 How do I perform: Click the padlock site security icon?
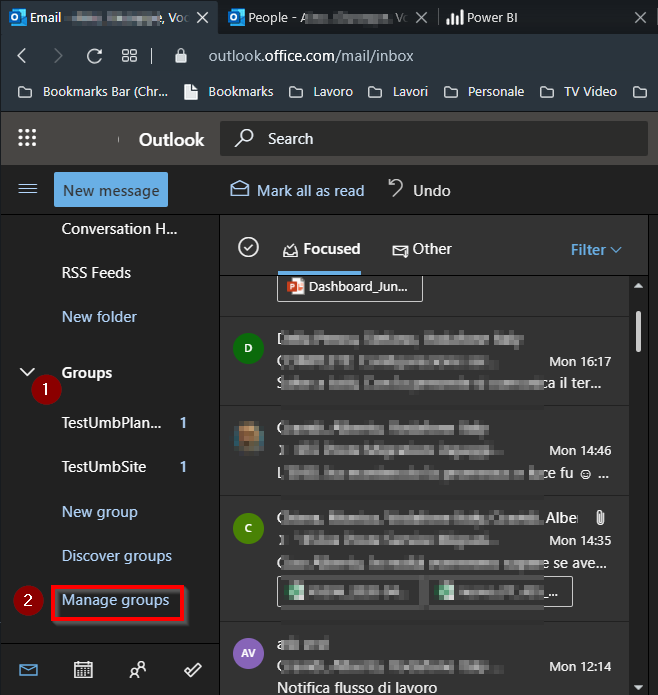coord(181,56)
